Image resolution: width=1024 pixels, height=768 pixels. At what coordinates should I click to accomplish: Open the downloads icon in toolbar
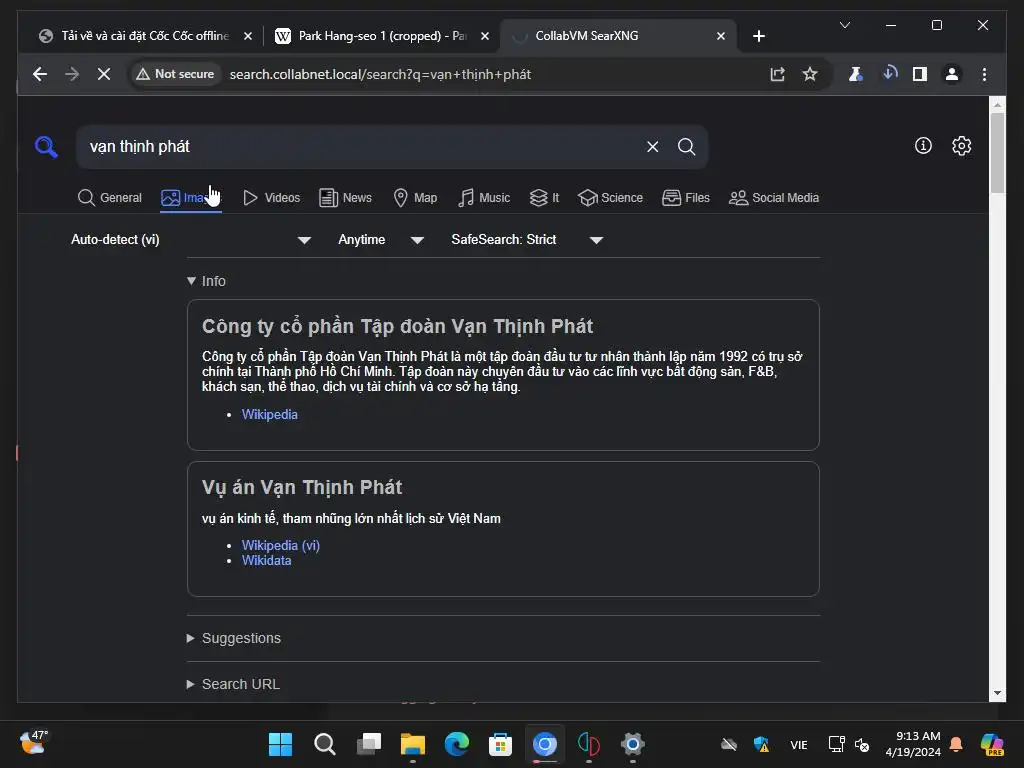pos(889,74)
